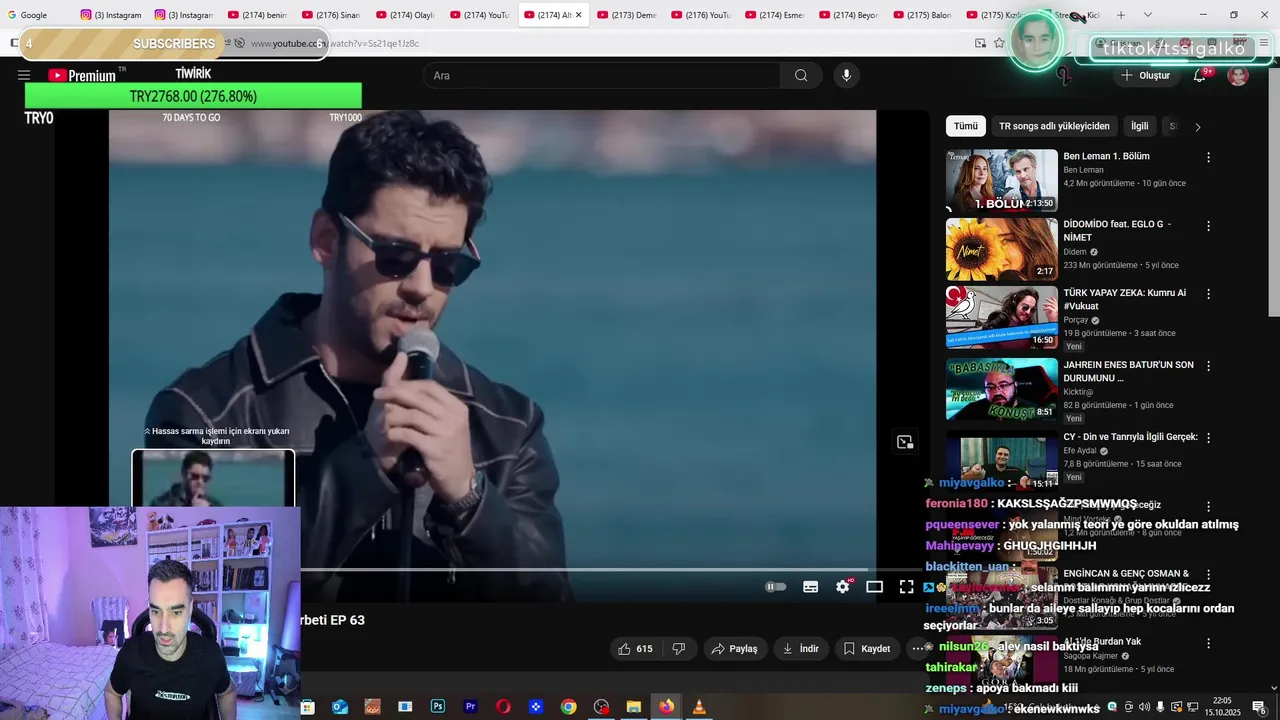Viewport: 1280px width, 720px height.
Task: Focus the Ara search field
Action: point(602,75)
